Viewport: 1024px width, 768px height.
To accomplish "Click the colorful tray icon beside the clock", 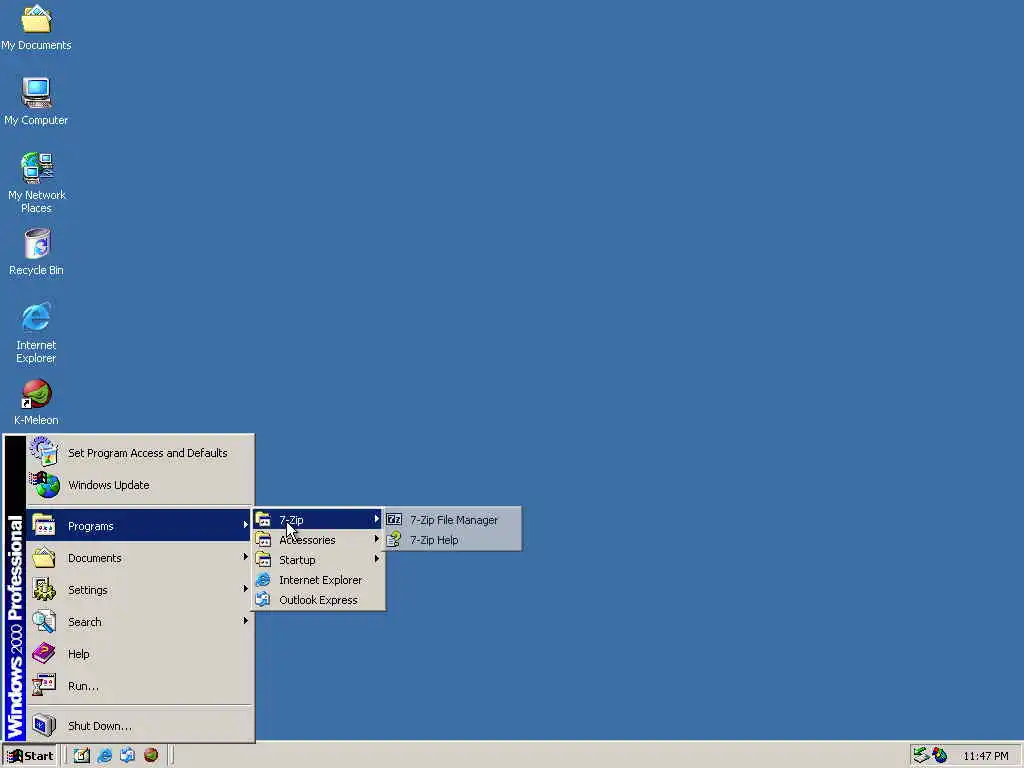I will point(940,755).
